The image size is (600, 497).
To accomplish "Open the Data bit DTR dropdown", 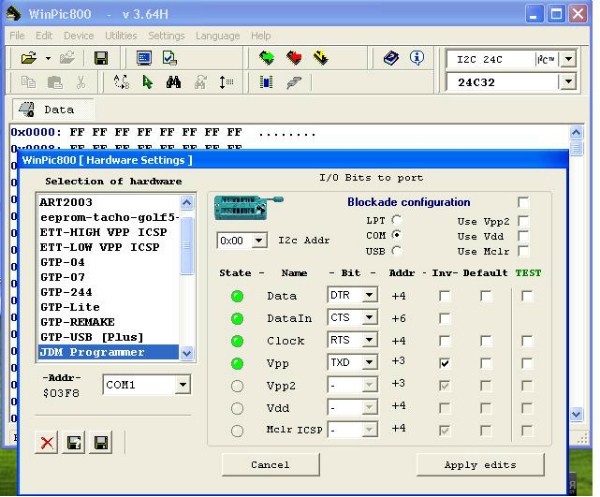I will (369, 295).
